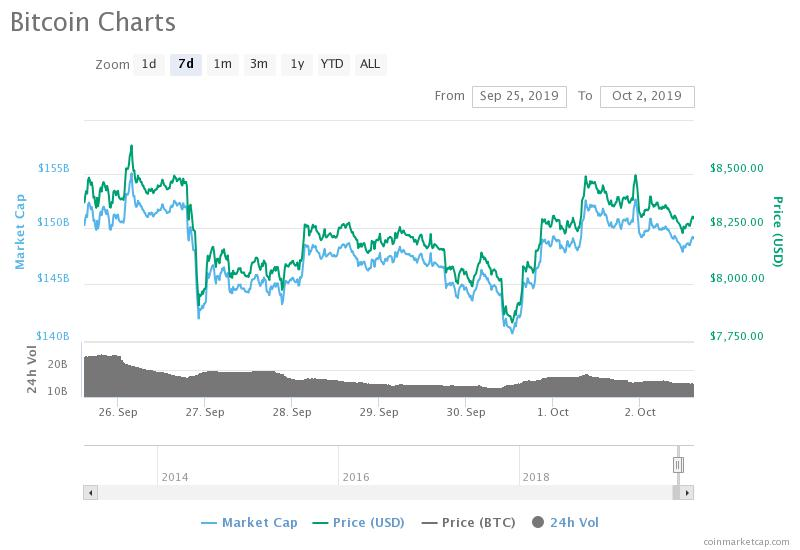This screenshot has width=800, height=550.
Task: Grab the navigator range handle
Action: pos(678,465)
